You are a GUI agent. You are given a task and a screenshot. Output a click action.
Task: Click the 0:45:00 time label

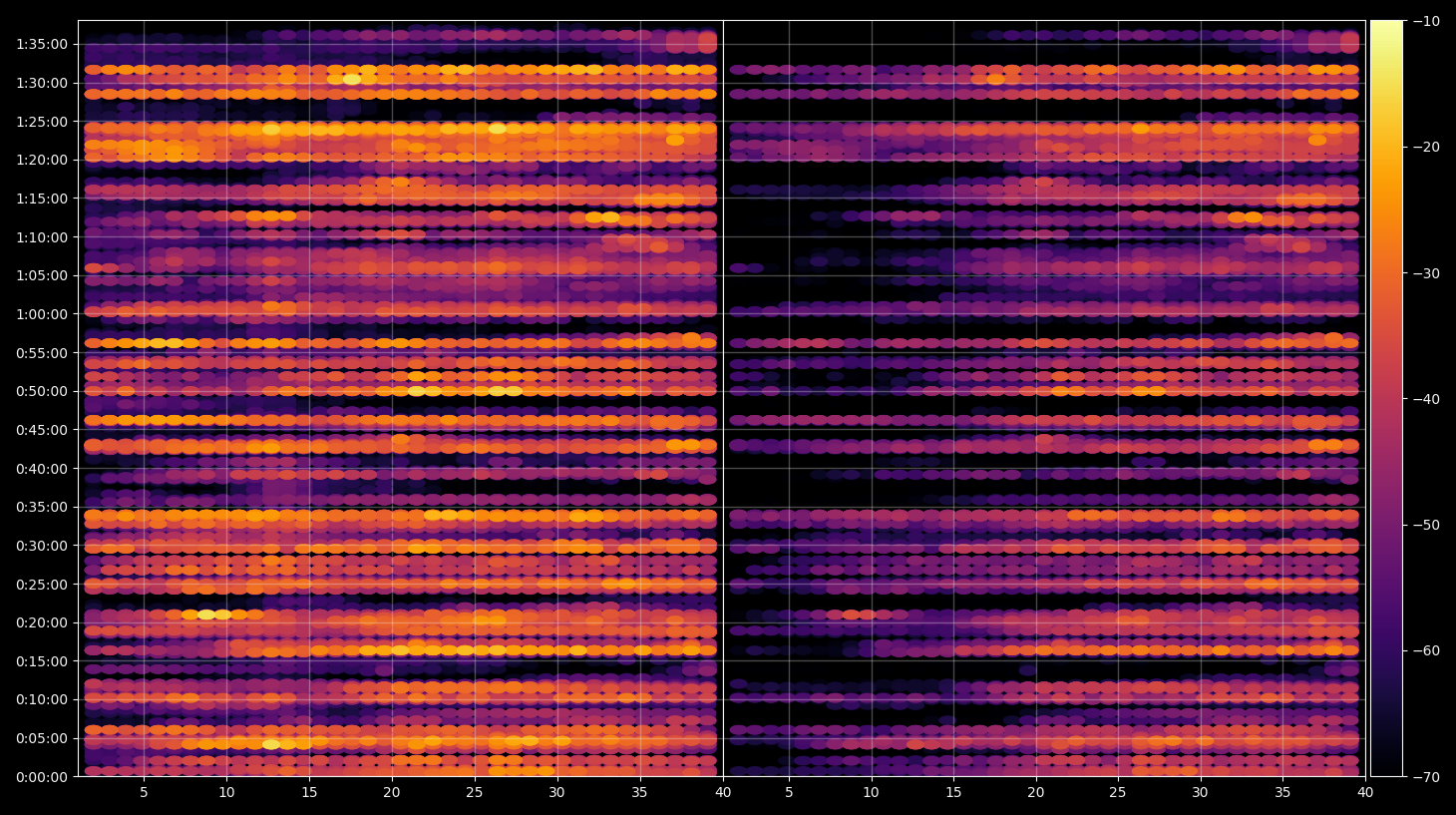coord(42,430)
